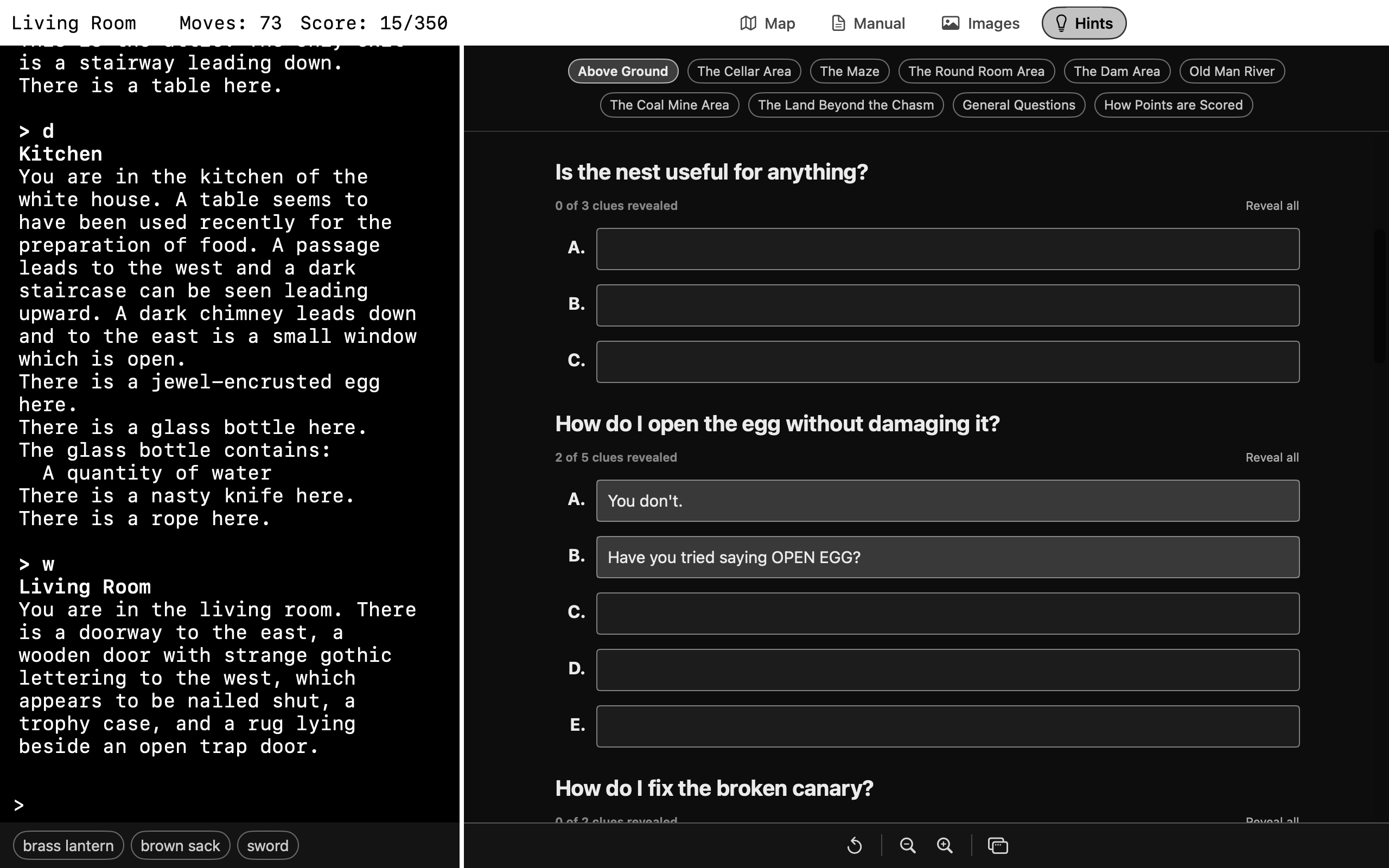This screenshot has width=1389, height=868.
Task: Reveal egg clue C
Action: coord(948,614)
